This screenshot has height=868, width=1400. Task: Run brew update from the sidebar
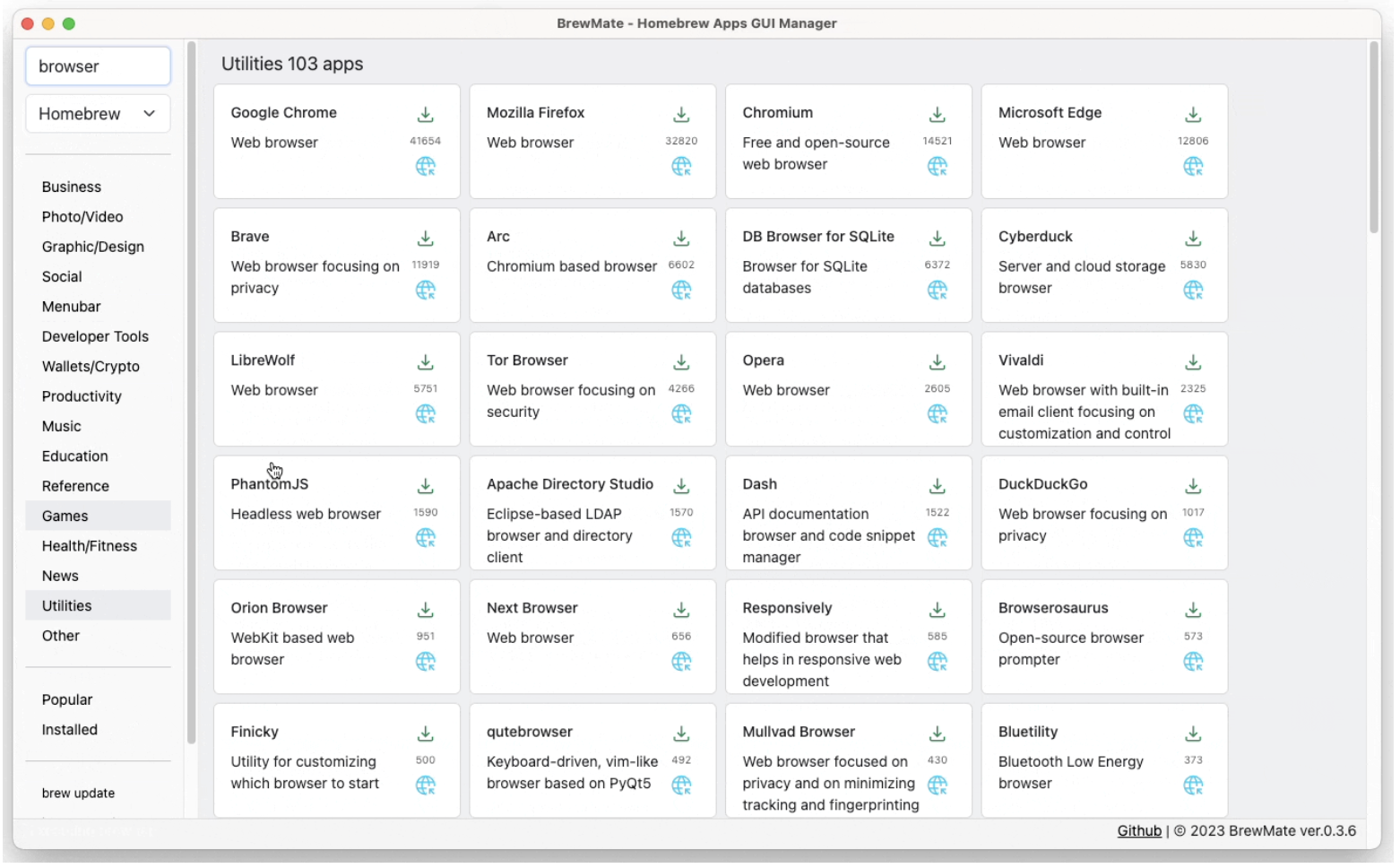pos(78,794)
